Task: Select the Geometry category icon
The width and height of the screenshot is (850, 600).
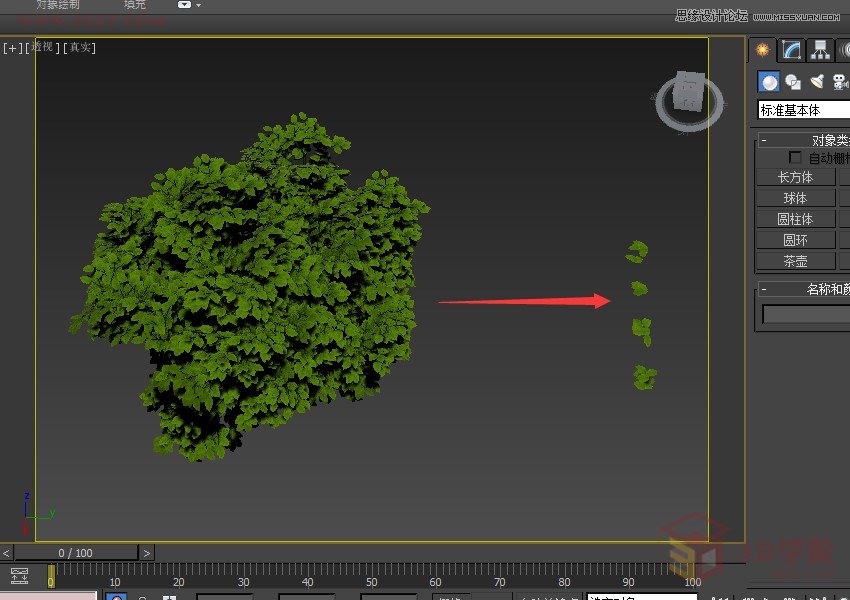Action: click(x=768, y=82)
